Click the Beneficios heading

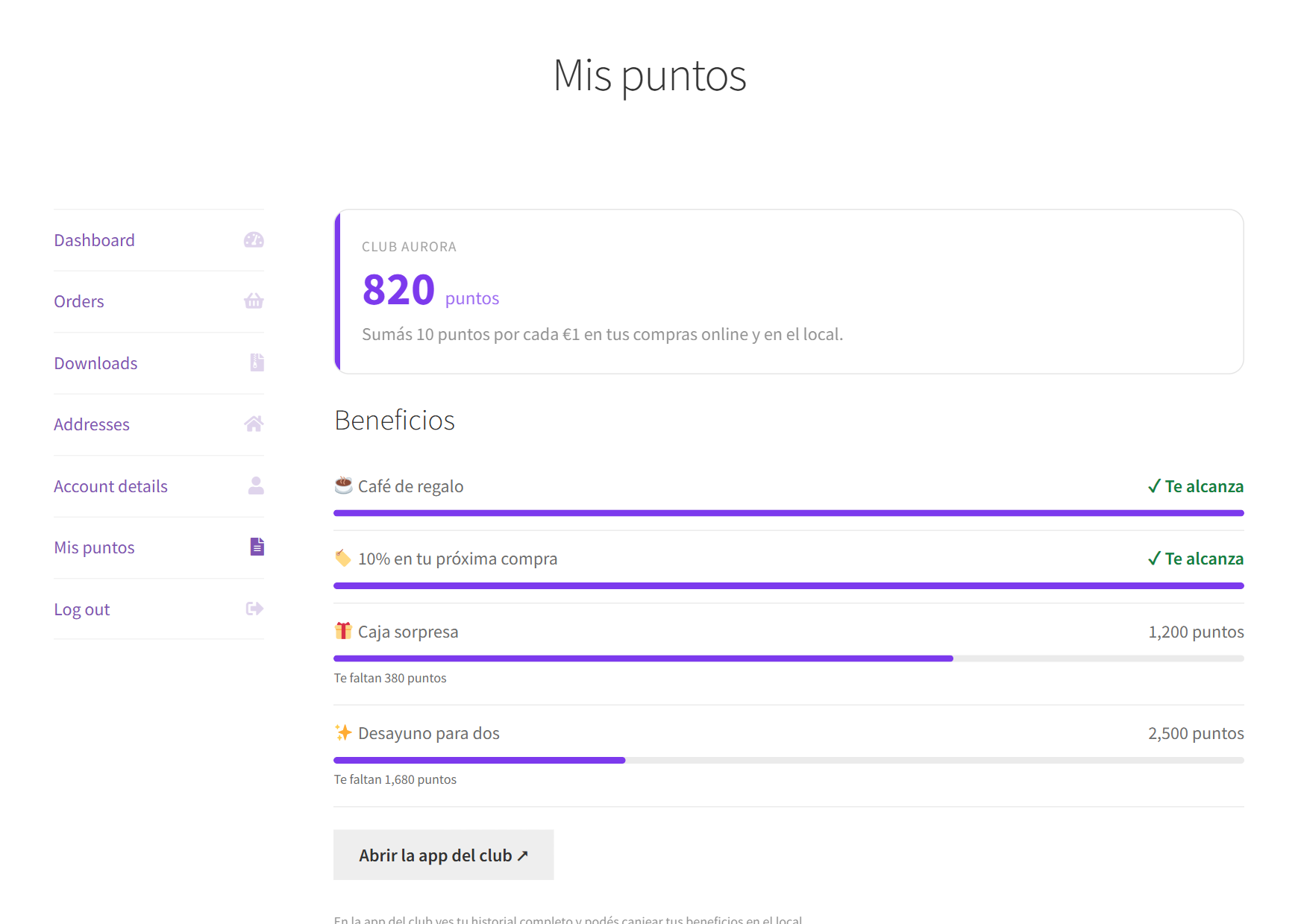point(395,421)
